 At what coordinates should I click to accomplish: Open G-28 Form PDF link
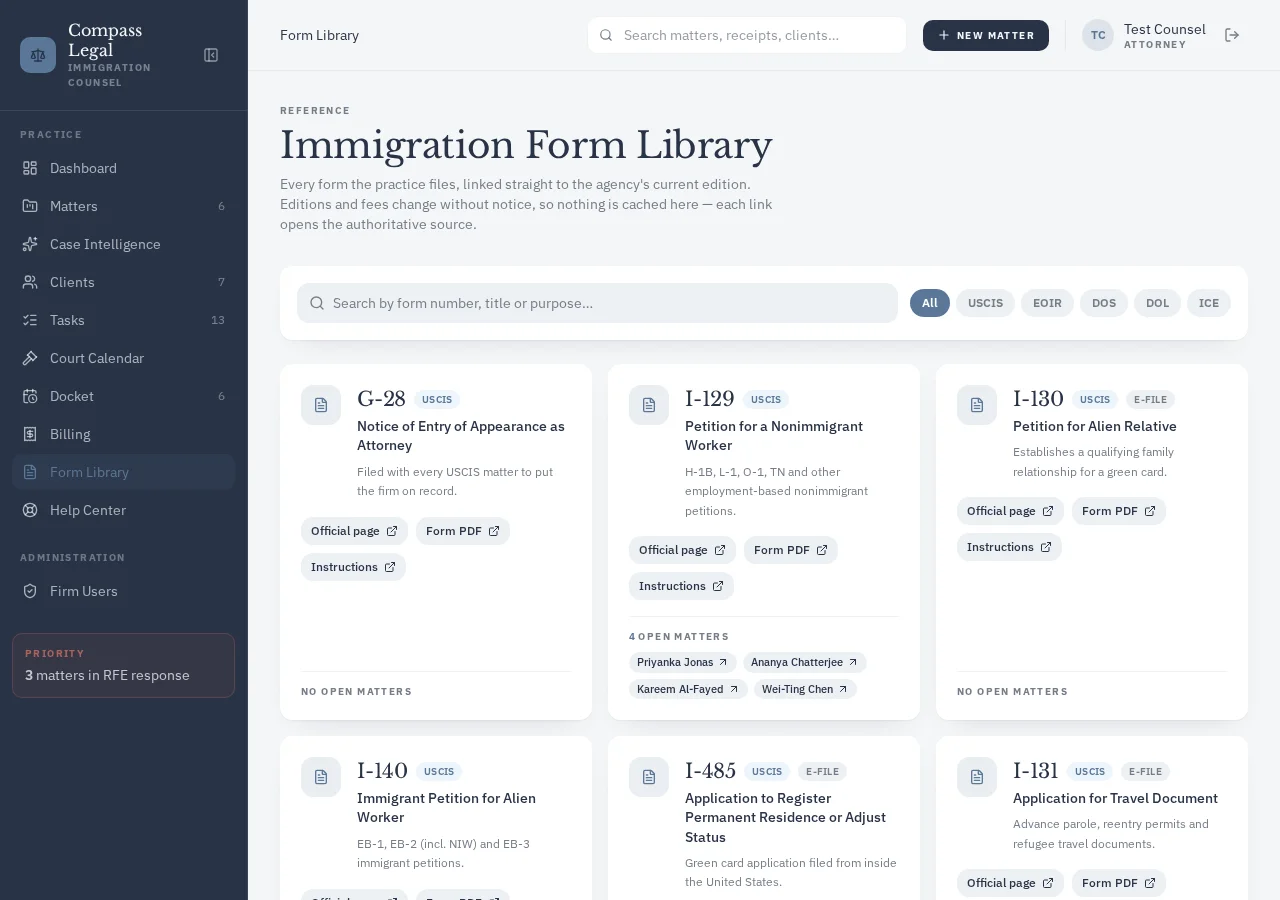coord(463,531)
